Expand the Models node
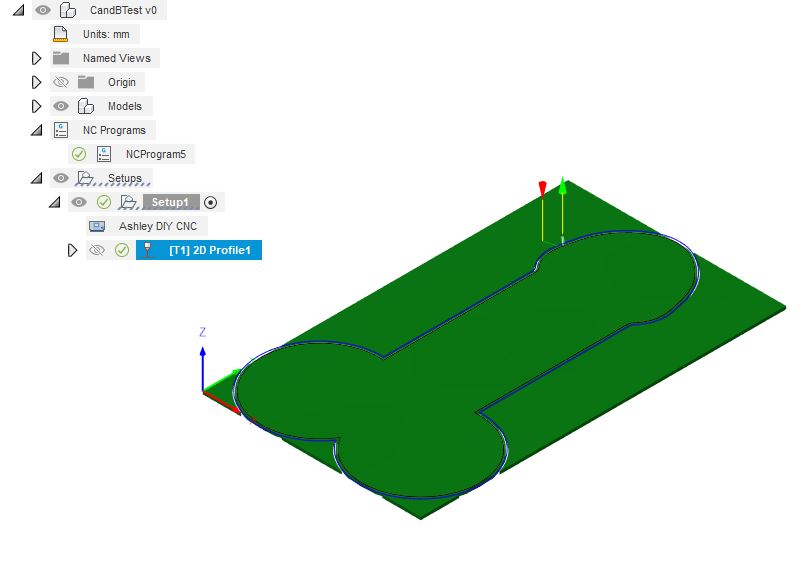This screenshot has height=574, width=799. click(x=36, y=106)
